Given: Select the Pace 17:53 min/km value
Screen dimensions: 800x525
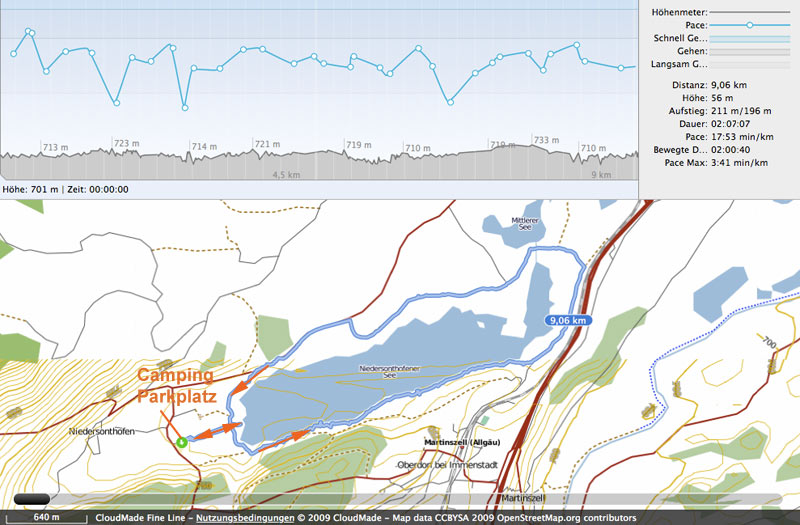Looking at the screenshot, I should (742, 137).
